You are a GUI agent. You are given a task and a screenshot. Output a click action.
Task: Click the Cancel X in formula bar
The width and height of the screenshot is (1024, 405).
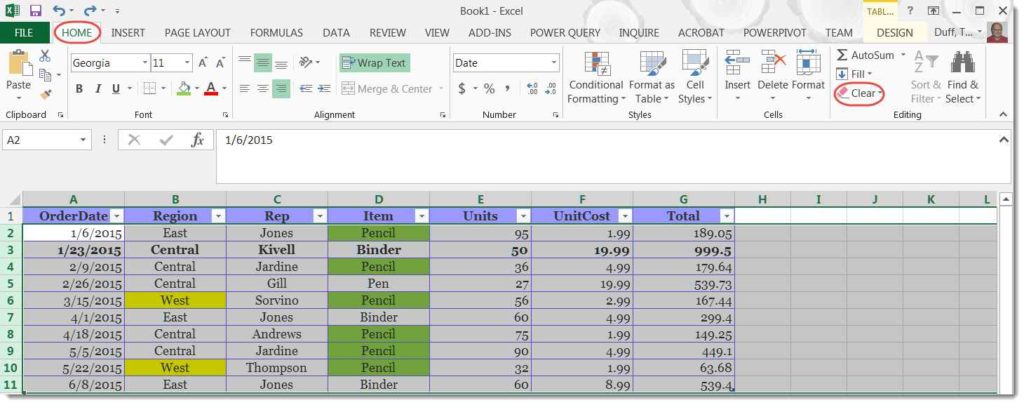[135, 140]
